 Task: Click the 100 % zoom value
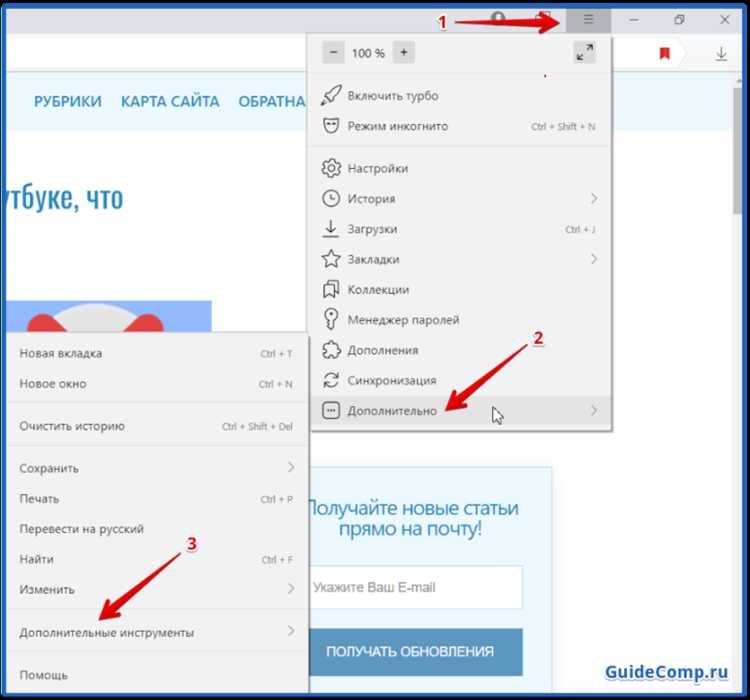pos(368,53)
